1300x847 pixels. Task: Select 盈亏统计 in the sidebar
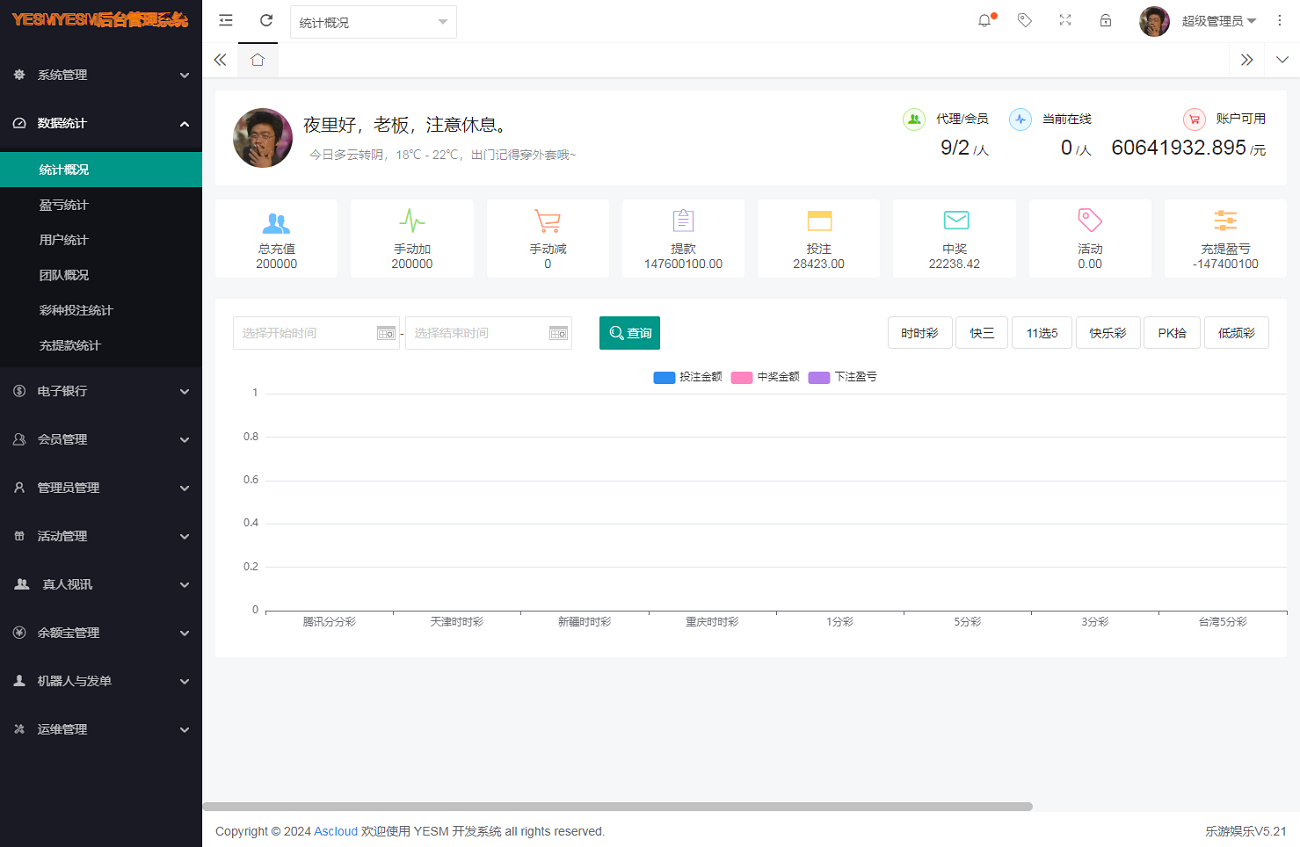64,205
